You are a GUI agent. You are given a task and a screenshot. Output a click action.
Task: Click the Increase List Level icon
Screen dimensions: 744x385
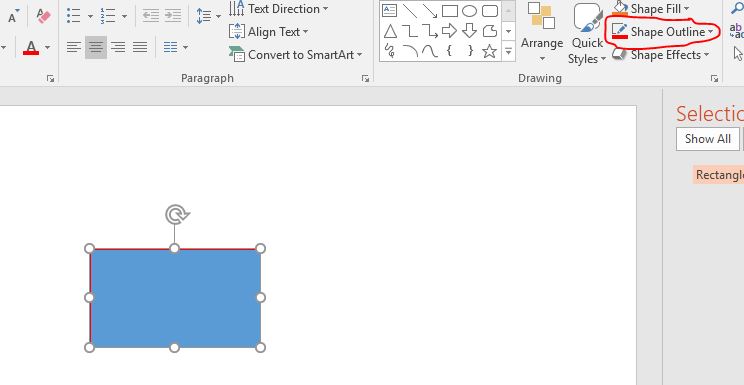[x=172, y=16]
